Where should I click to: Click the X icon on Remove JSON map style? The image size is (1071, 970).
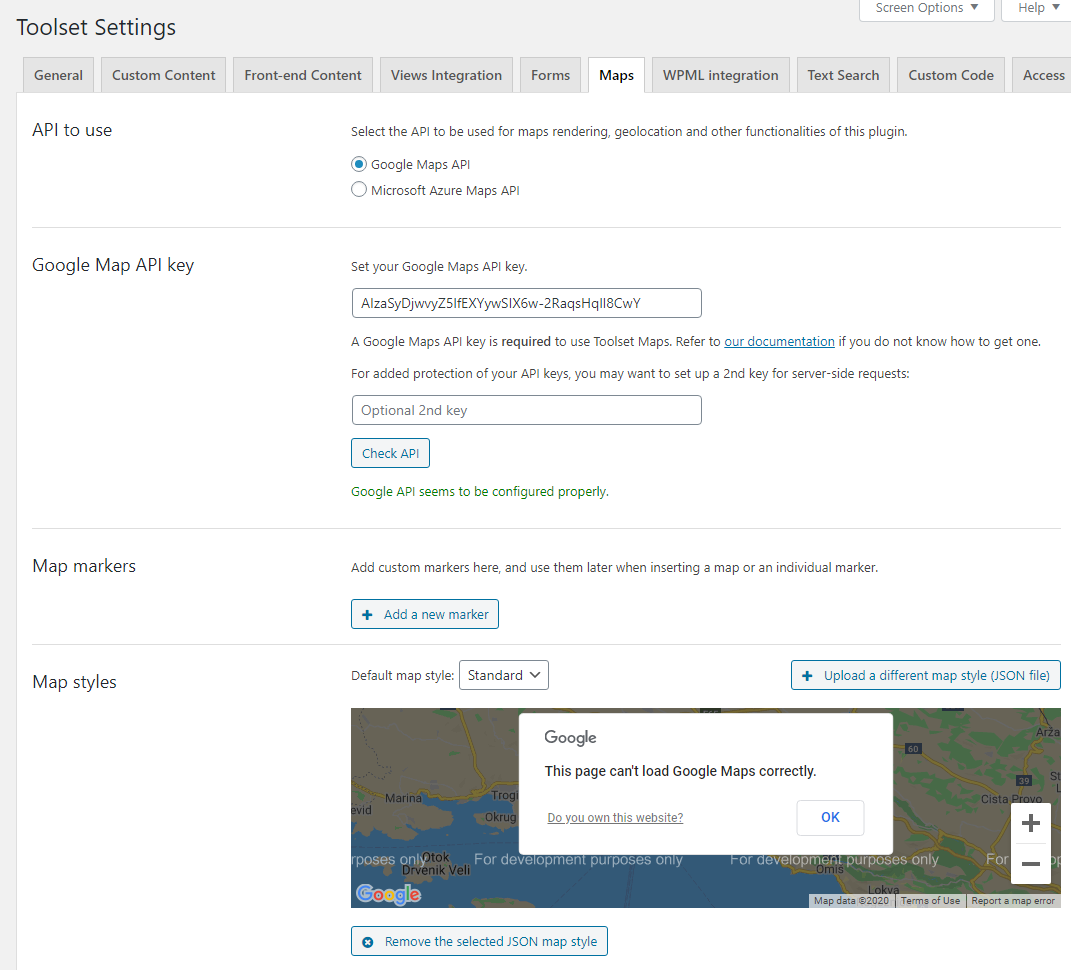[367, 942]
